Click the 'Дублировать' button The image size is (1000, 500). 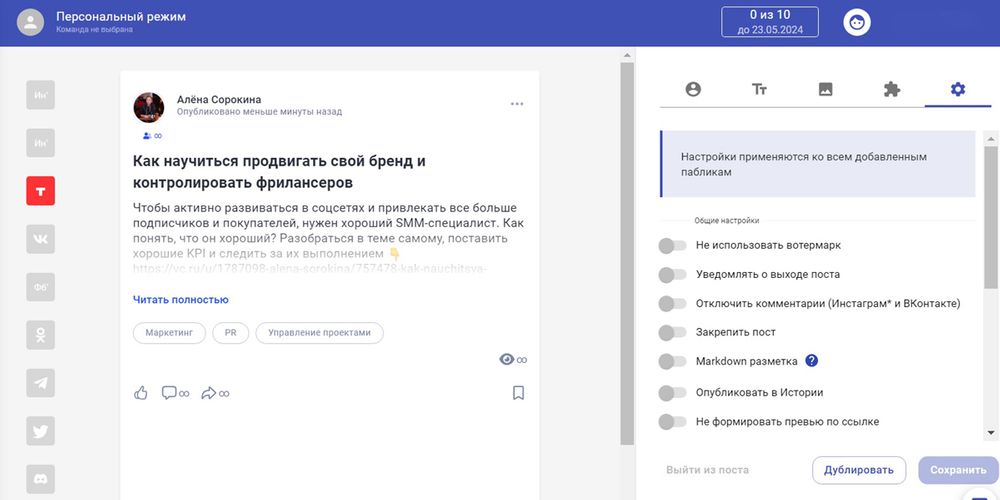(x=858, y=470)
